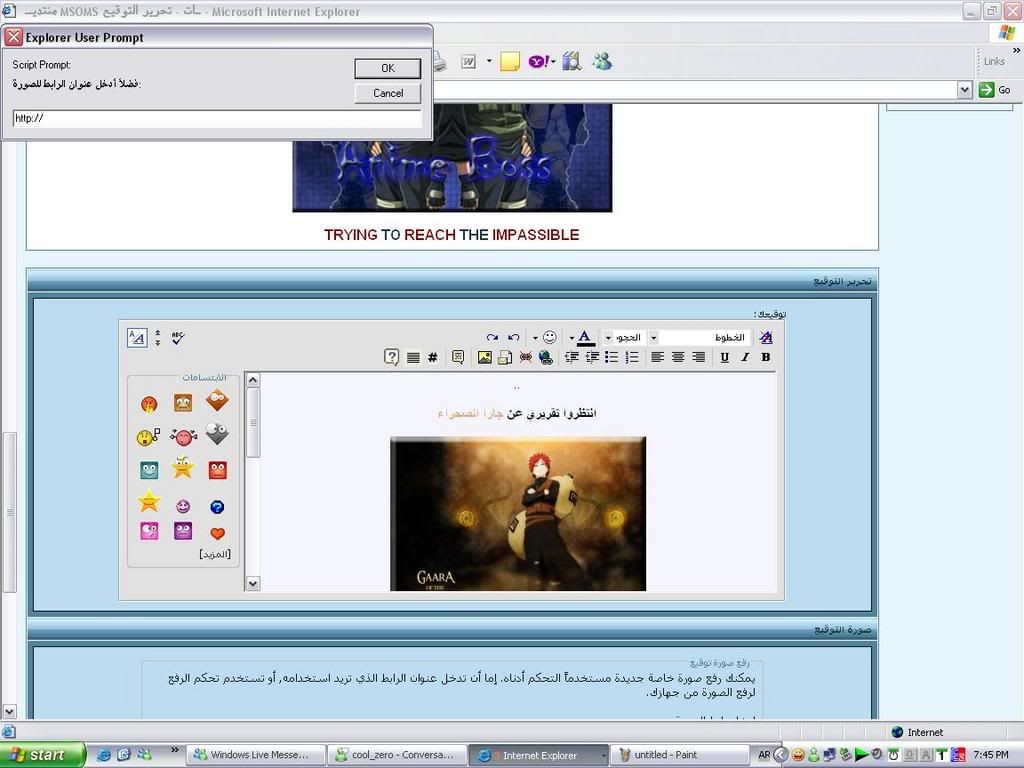Toggle center text alignment
This screenshot has width=1024, height=768.
tap(678, 357)
